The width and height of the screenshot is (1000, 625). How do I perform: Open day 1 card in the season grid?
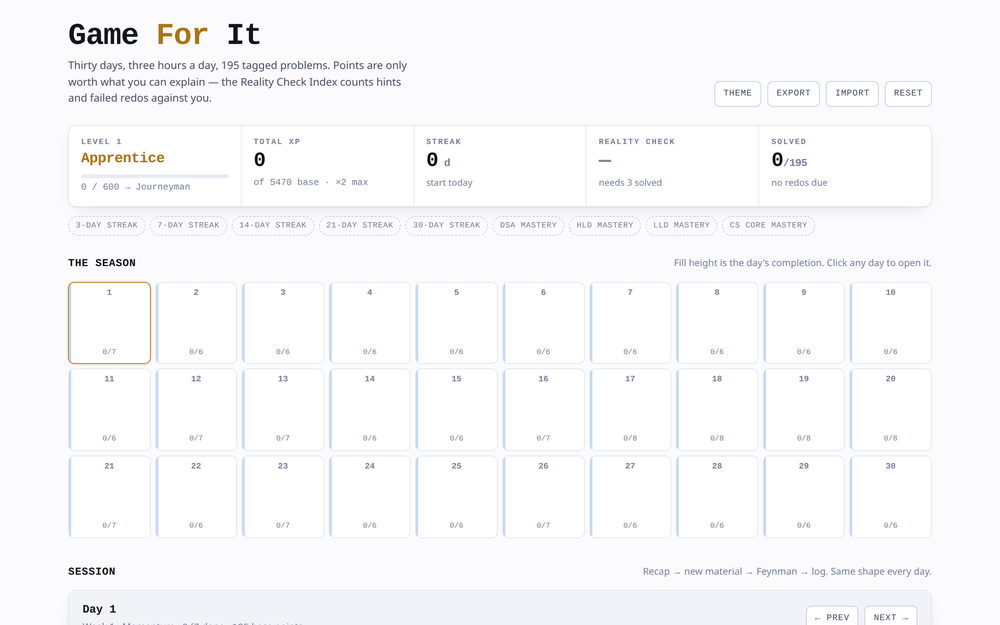pyautogui.click(x=110, y=323)
